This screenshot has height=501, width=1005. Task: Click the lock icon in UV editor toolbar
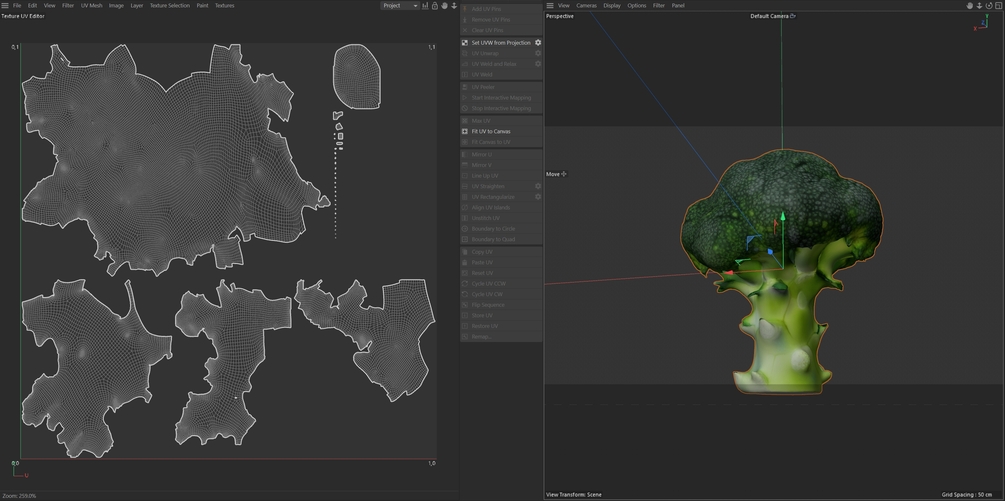tap(435, 5)
